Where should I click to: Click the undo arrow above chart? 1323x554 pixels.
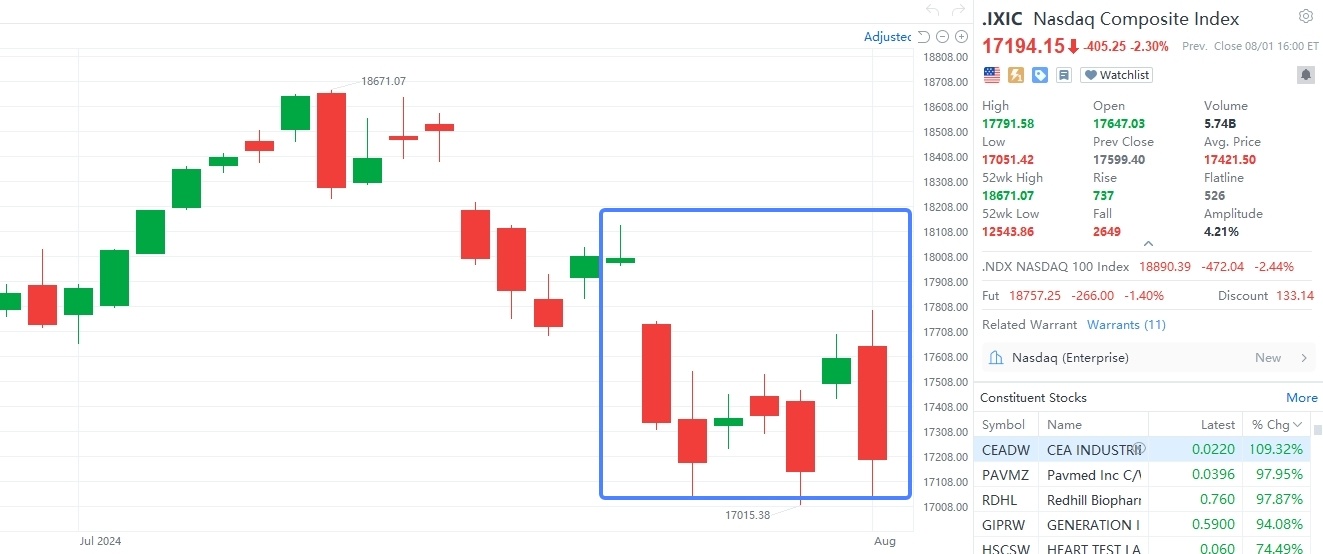[x=933, y=11]
